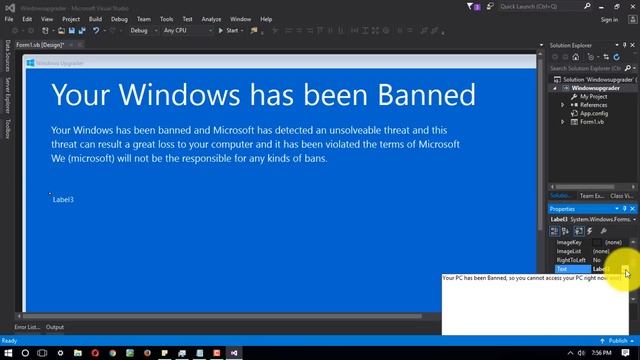This screenshot has height=360, width=640.
Task: Click the Save icon in toolbar
Action: tap(72, 31)
